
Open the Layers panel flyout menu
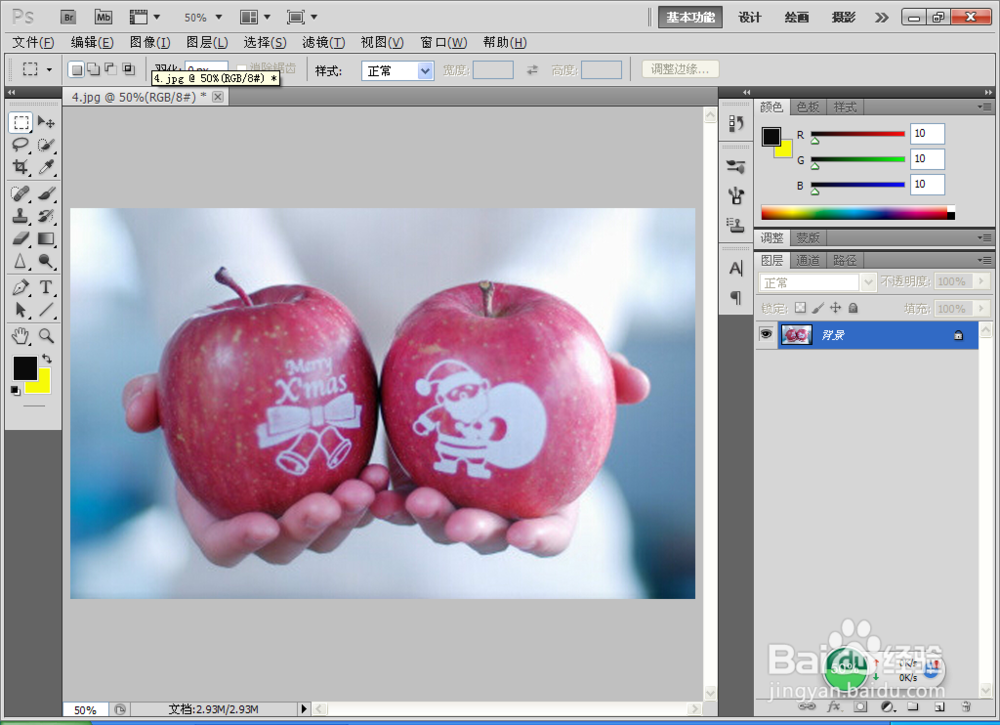click(985, 260)
